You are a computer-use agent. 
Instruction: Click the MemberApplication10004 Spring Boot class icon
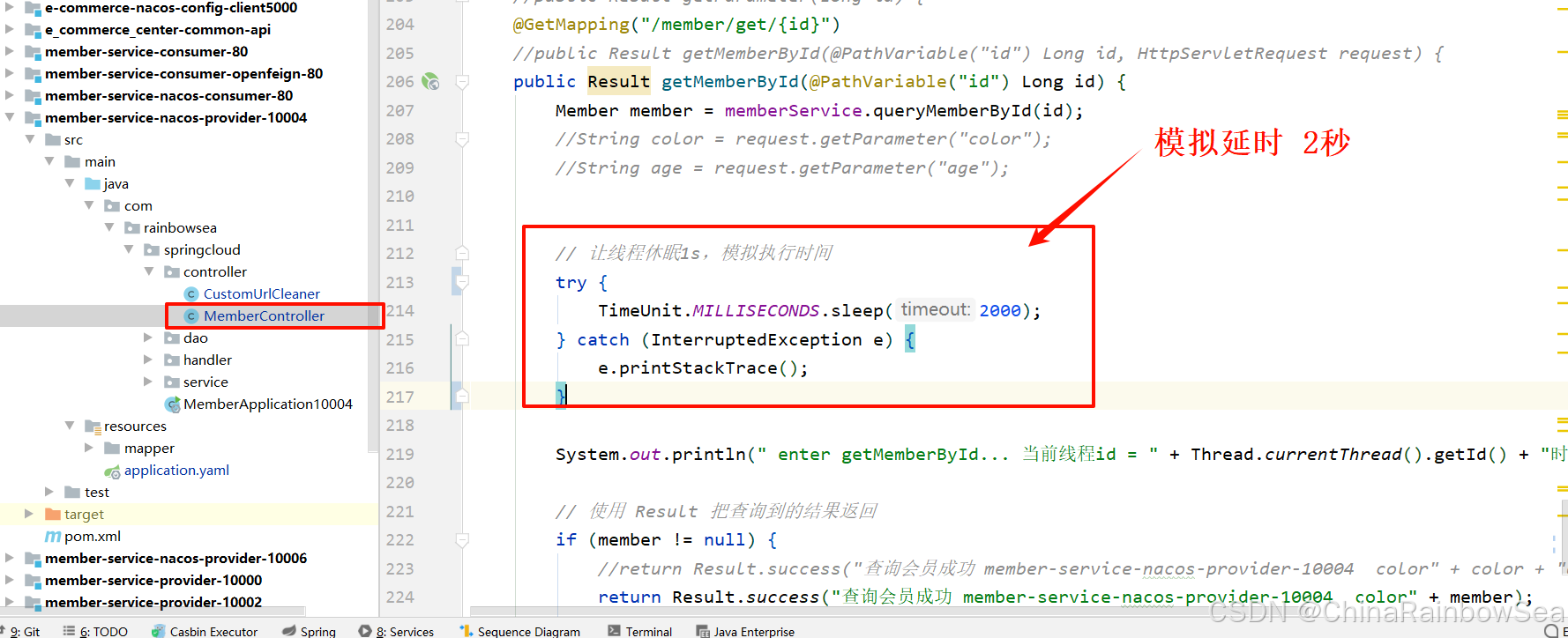[x=172, y=404]
